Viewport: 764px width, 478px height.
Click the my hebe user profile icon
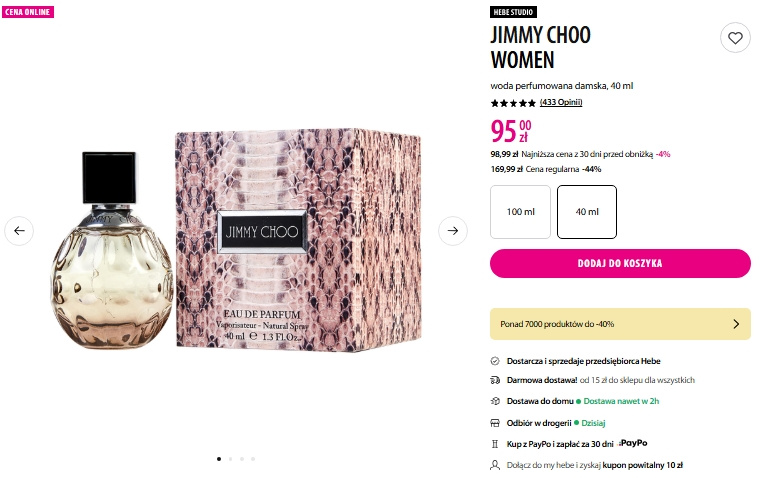(x=495, y=465)
